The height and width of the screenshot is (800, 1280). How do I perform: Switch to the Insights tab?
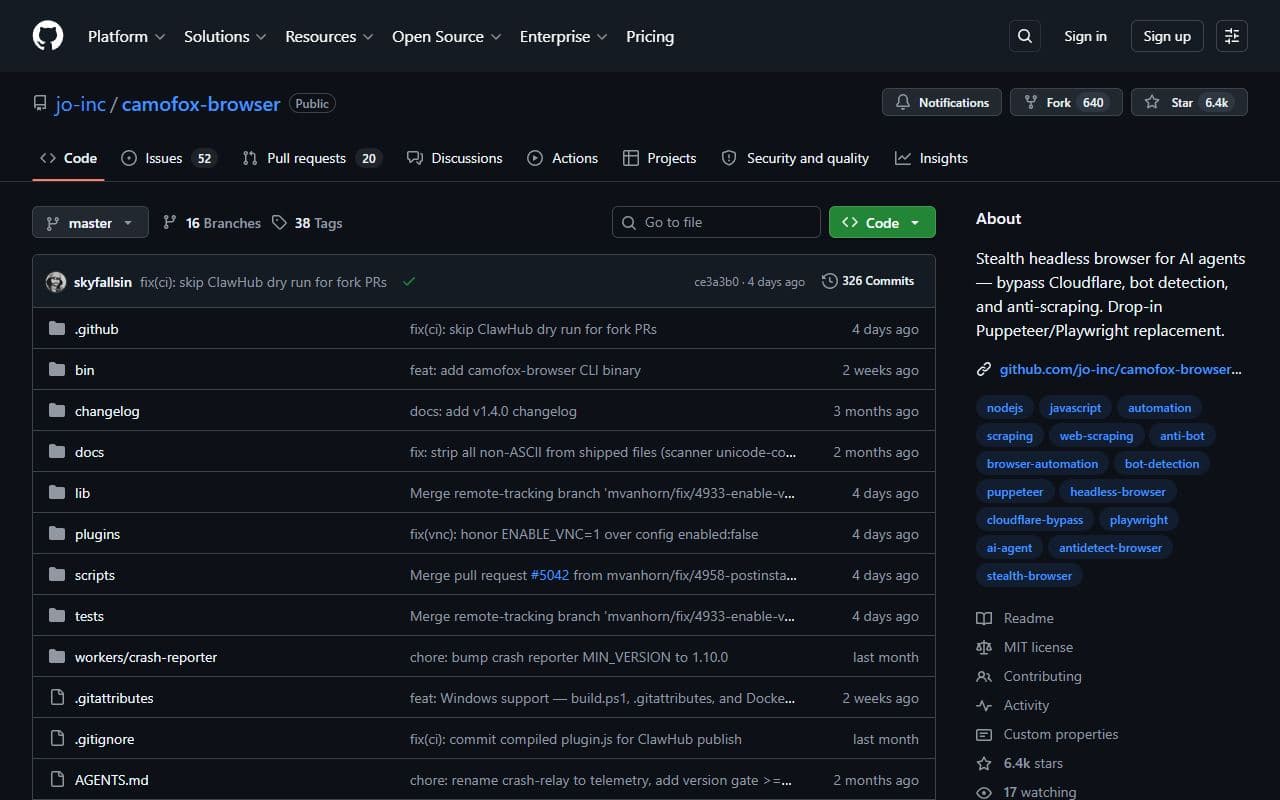tap(931, 158)
